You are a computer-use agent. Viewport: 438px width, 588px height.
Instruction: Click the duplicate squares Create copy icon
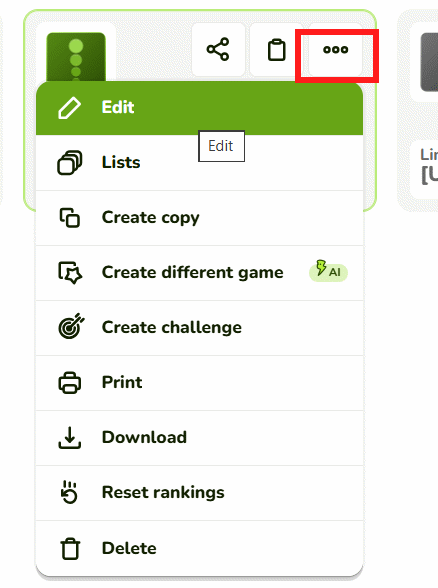click(70, 218)
